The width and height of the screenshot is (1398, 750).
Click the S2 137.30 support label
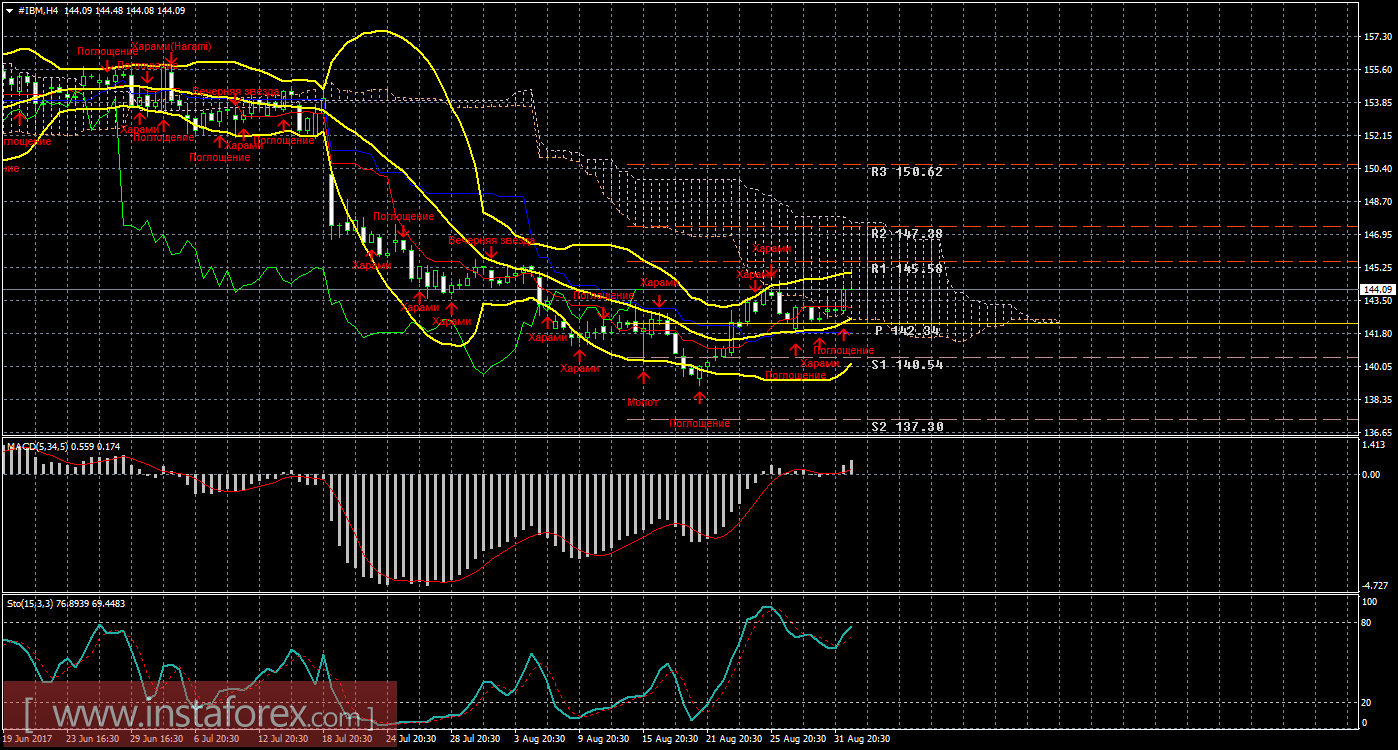click(x=906, y=427)
